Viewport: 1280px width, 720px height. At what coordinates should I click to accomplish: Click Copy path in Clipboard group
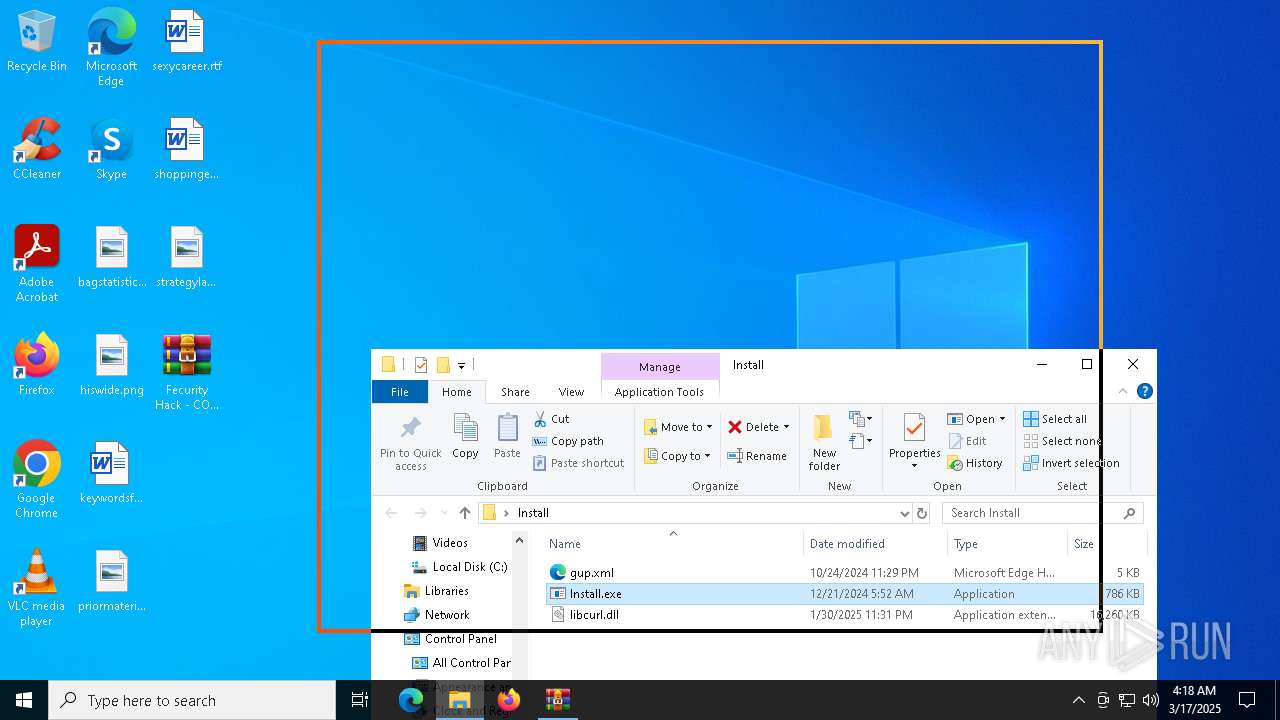click(x=568, y=441)
